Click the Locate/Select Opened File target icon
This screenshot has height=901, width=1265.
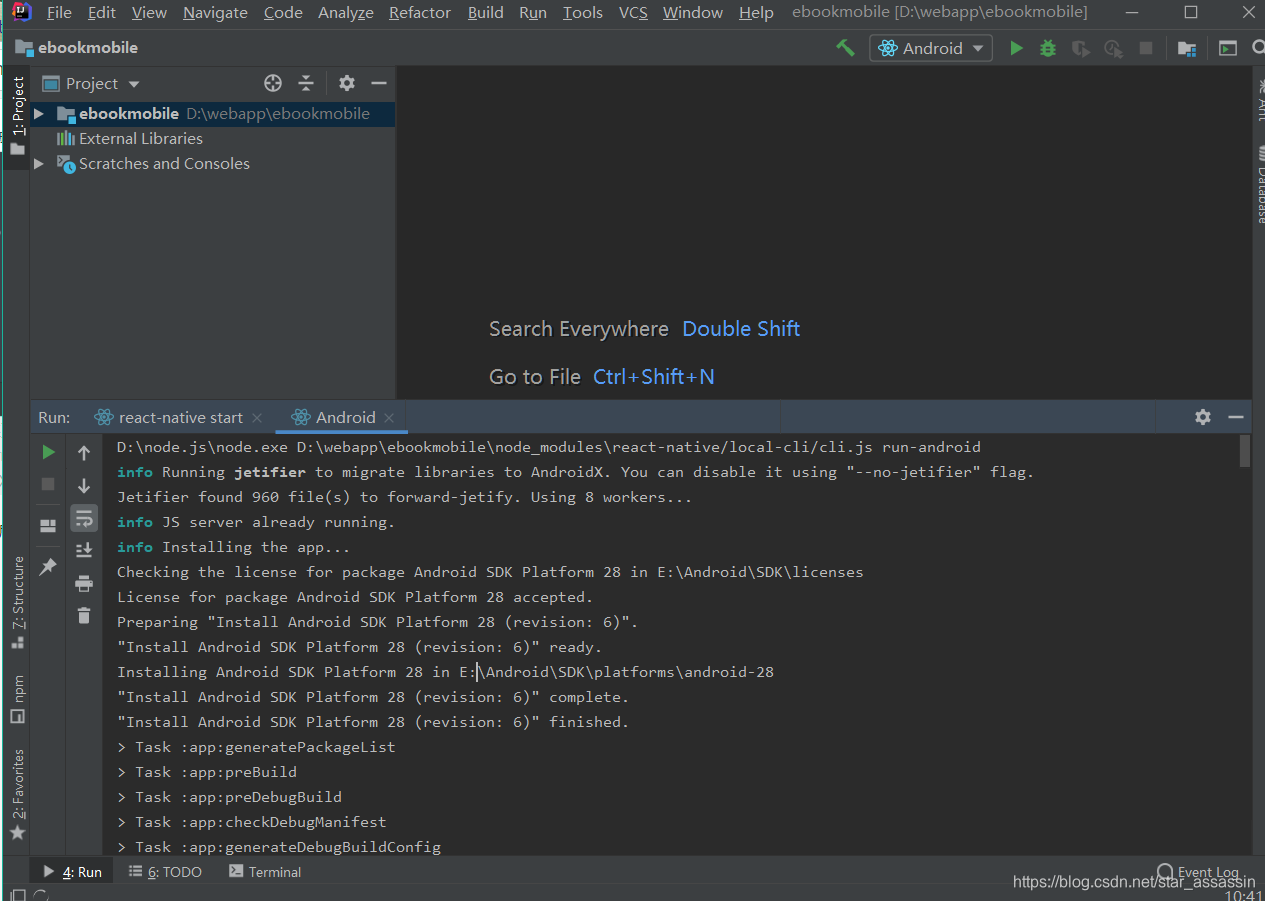tap(273, 83)
